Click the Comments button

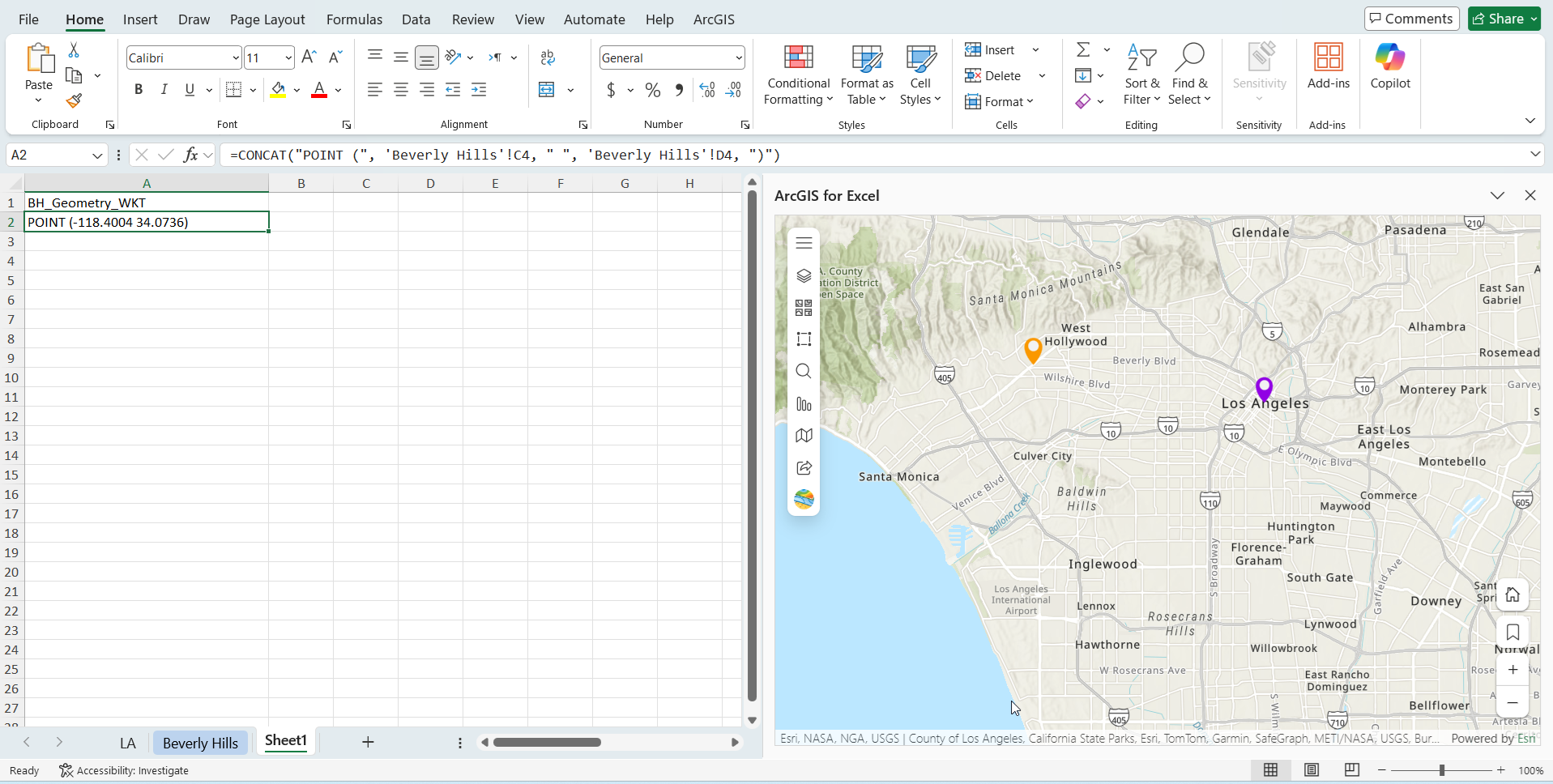point(1411,19)
